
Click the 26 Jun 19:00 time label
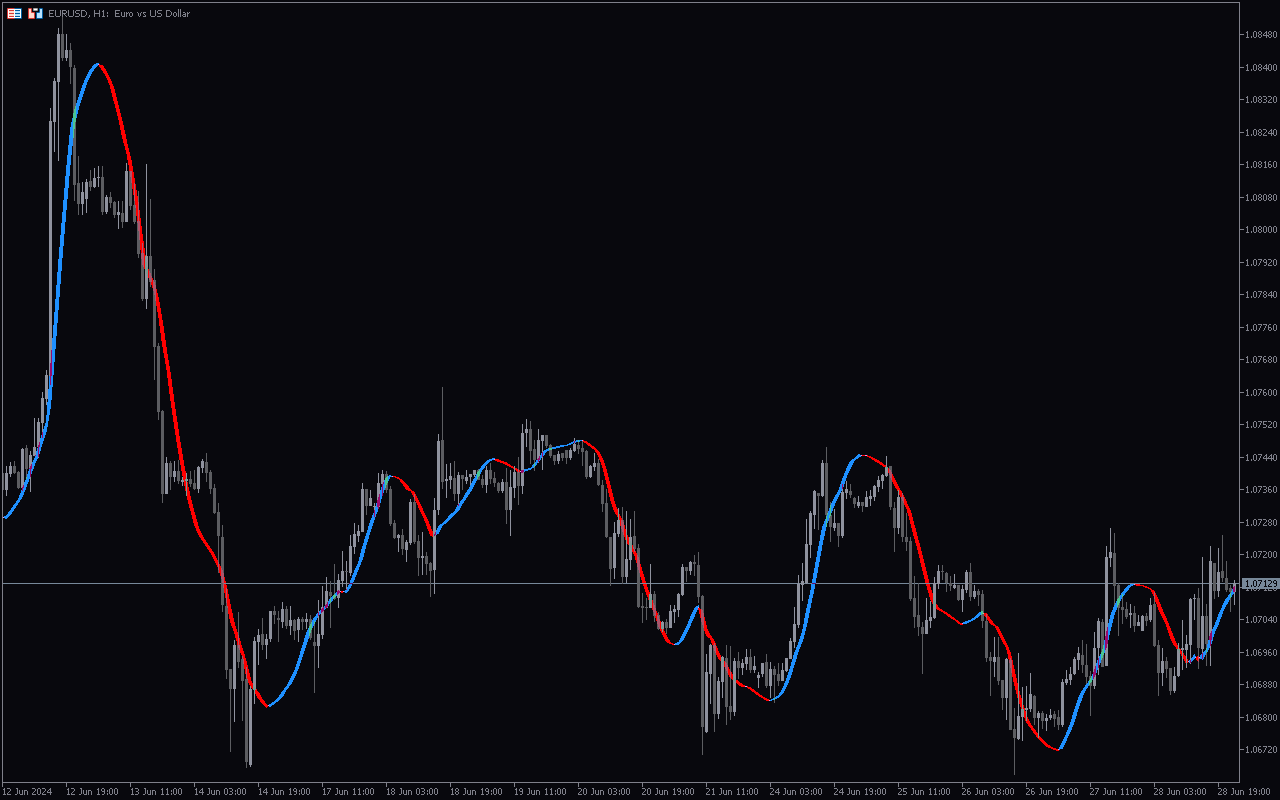[x=1052, y=791]
